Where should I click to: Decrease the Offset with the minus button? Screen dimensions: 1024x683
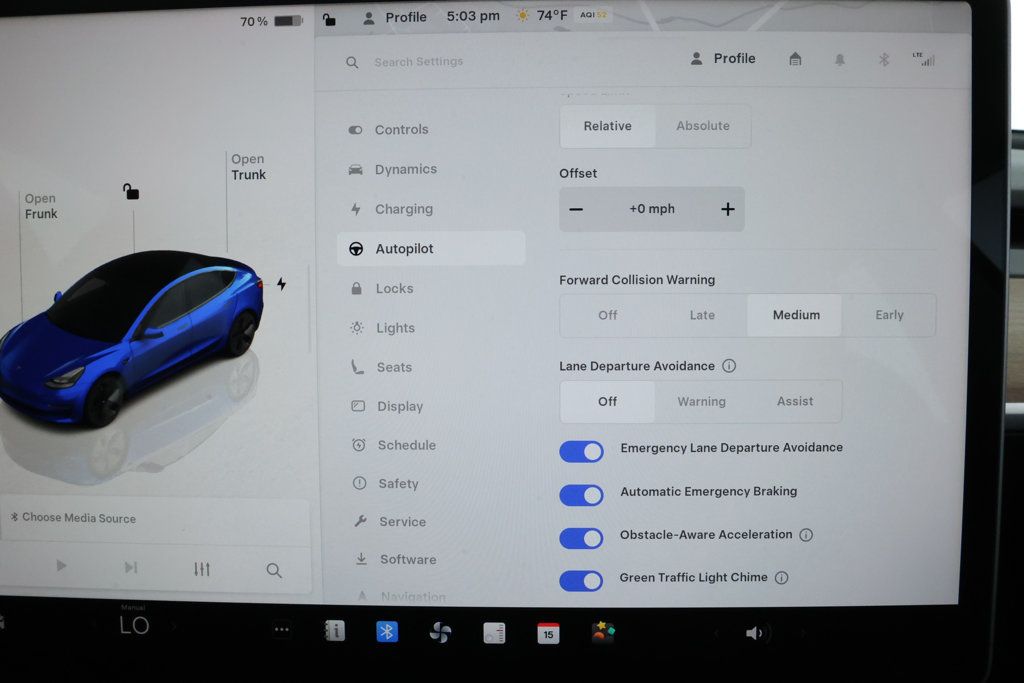point(576,210)
